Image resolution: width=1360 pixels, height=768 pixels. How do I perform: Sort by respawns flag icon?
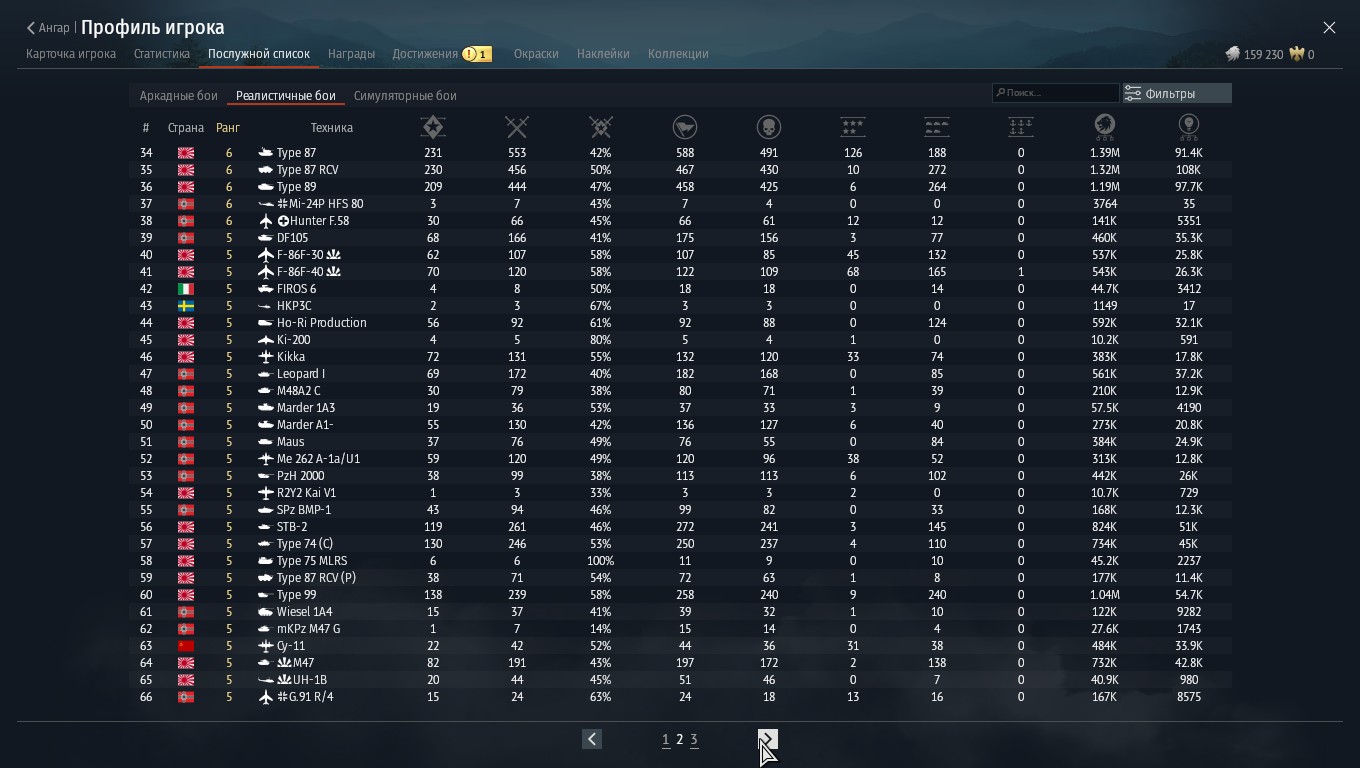(685, 127)
